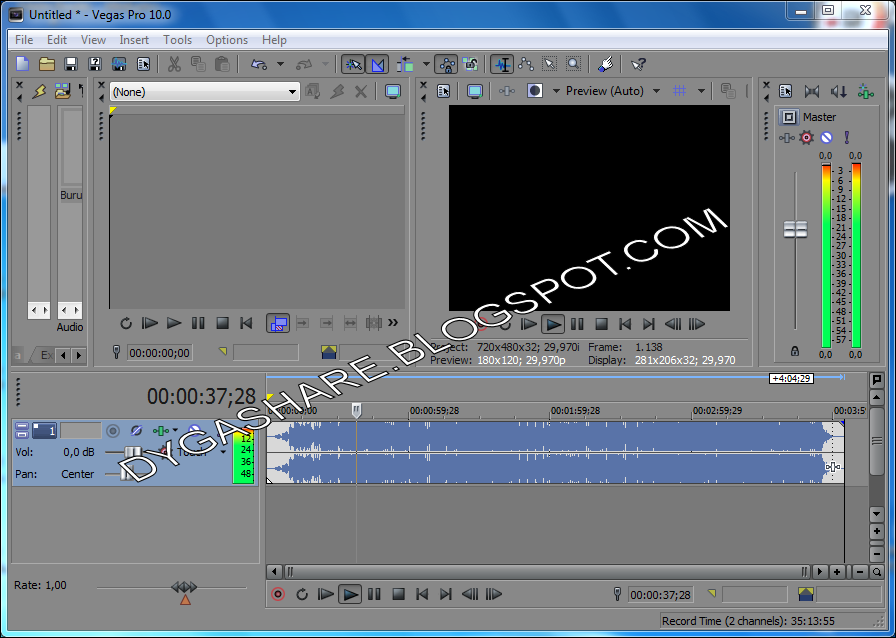This screenshot has height=638, width=896.
Task: Toggle Automatic Crossfades button
Action: click(x=377, y=64)
